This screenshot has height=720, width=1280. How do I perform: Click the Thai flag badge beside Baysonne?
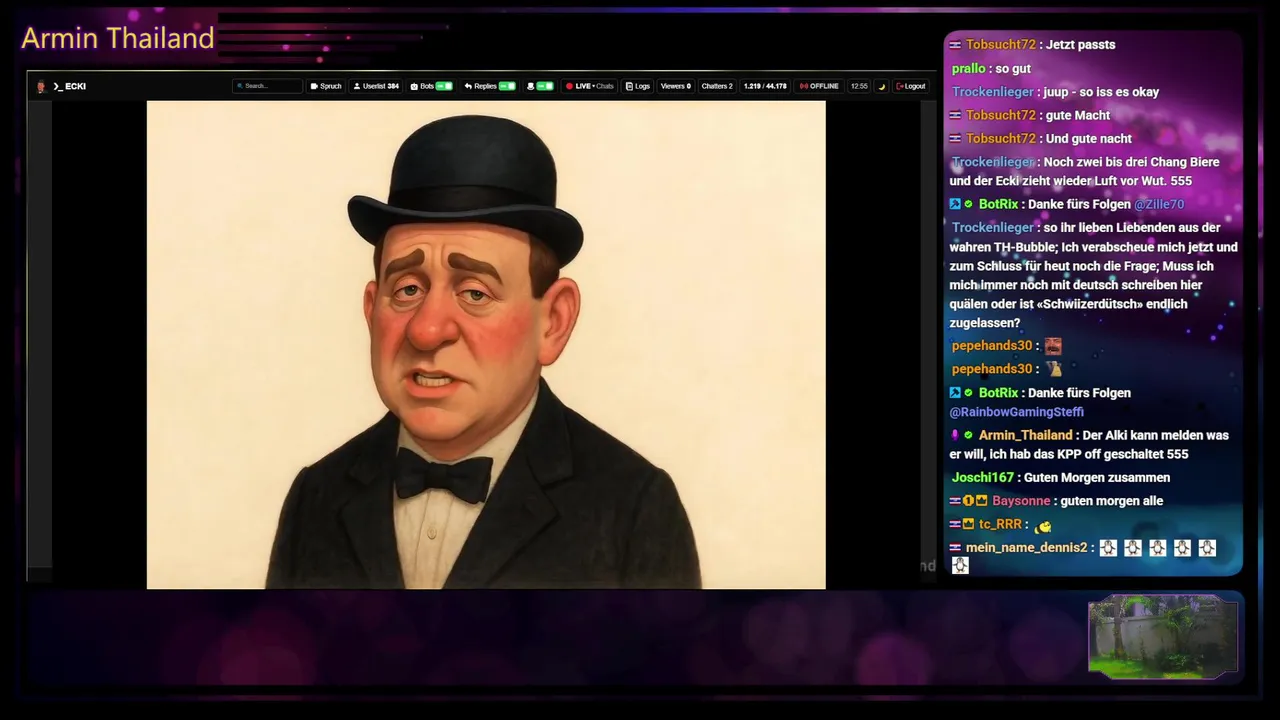coord(955,501)
